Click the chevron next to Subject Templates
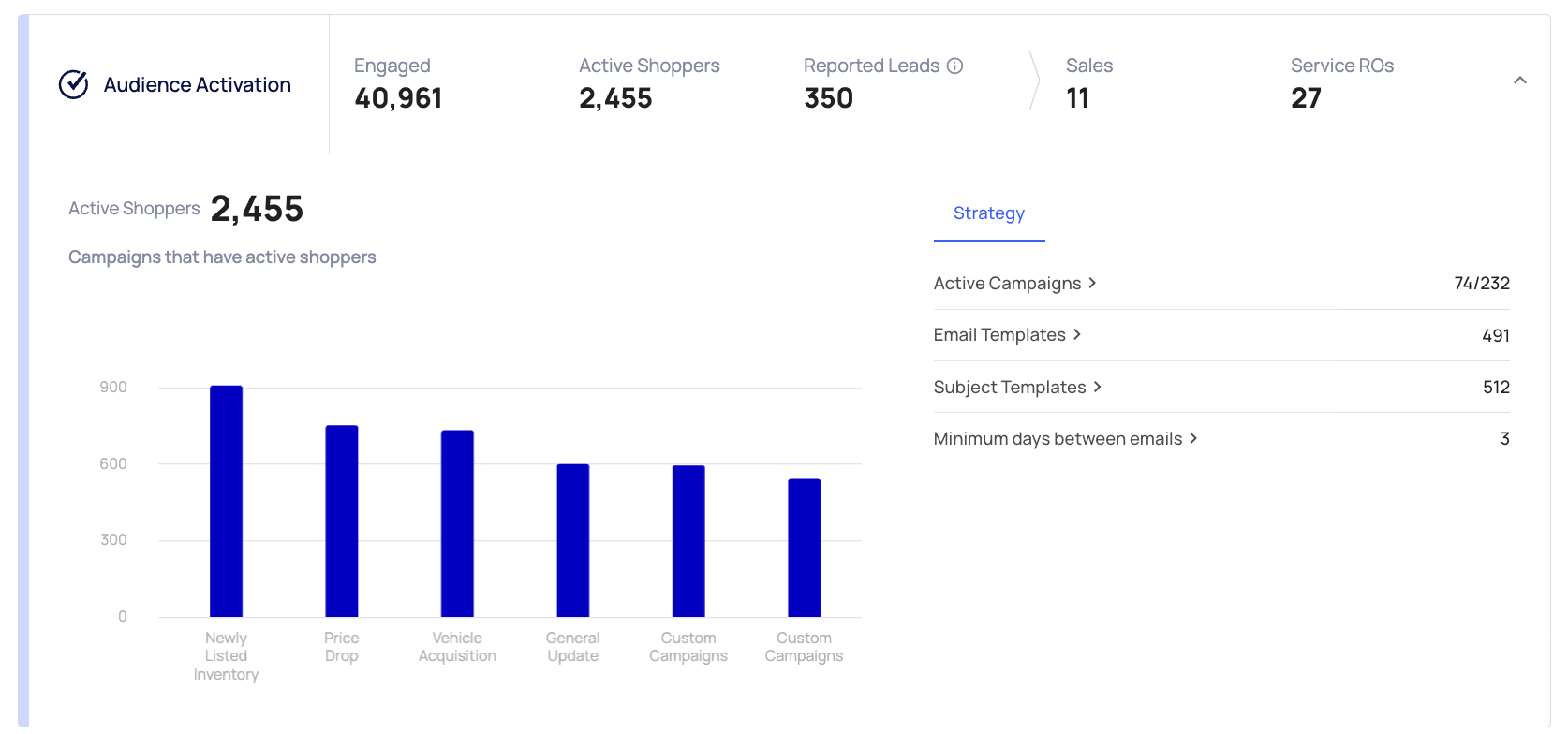 coord(1097,387)
